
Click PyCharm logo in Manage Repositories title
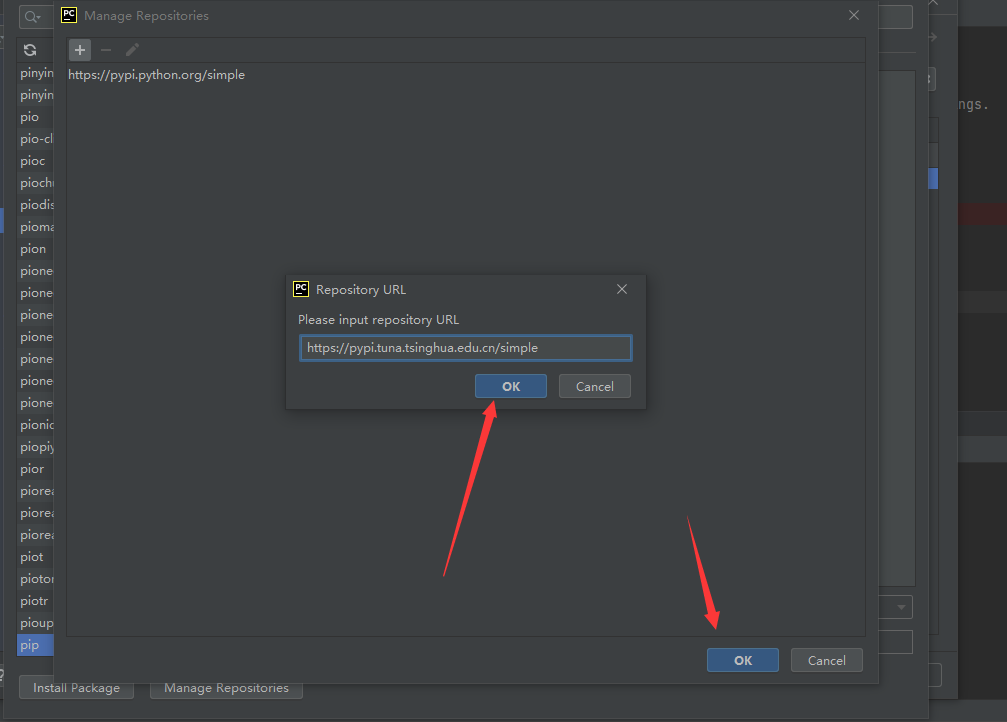tap(69, 15)
